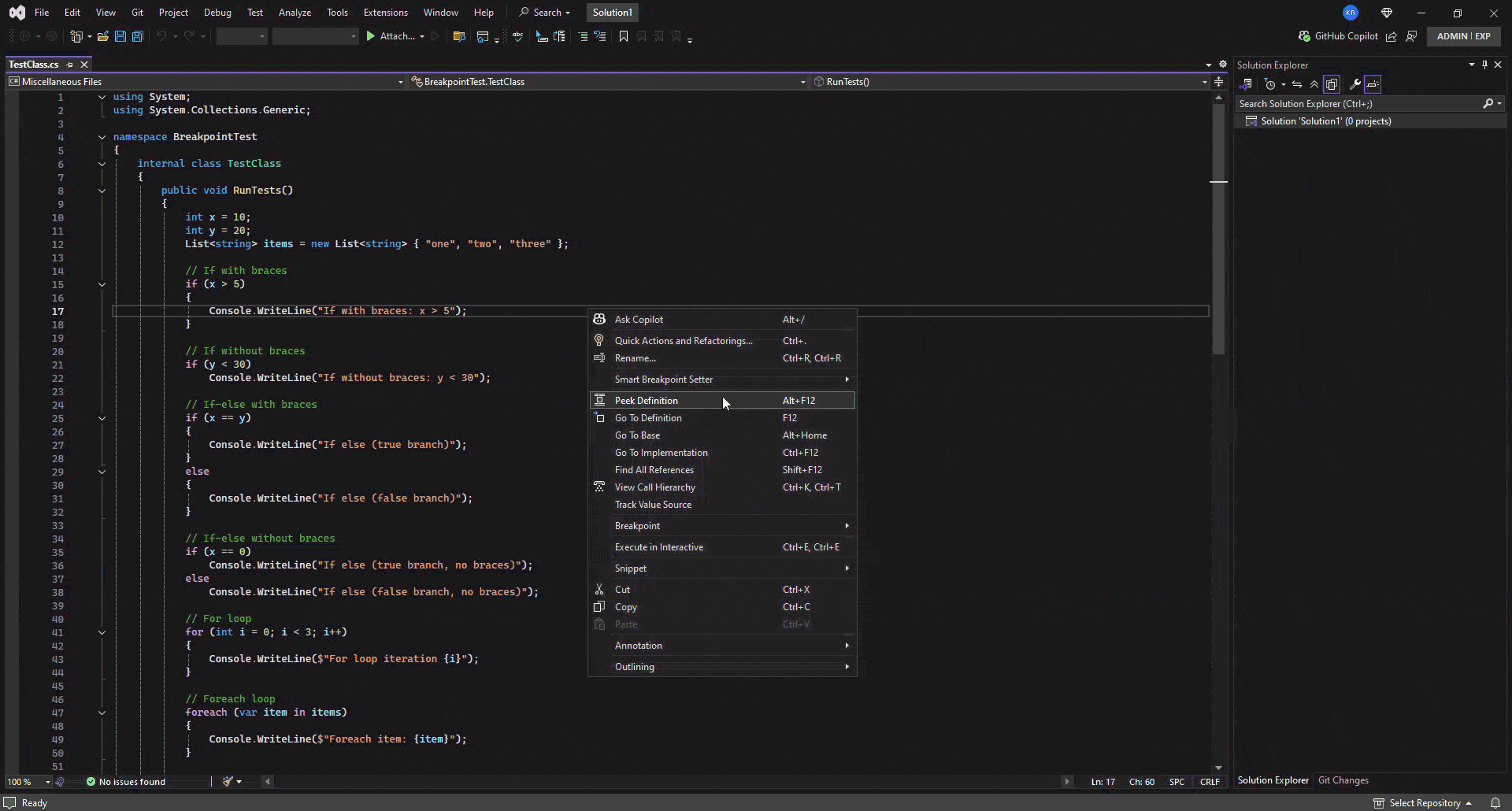Click the Save icon in toolbar
This screenshot has width=1512, height=811.
[x=120, y=36]
